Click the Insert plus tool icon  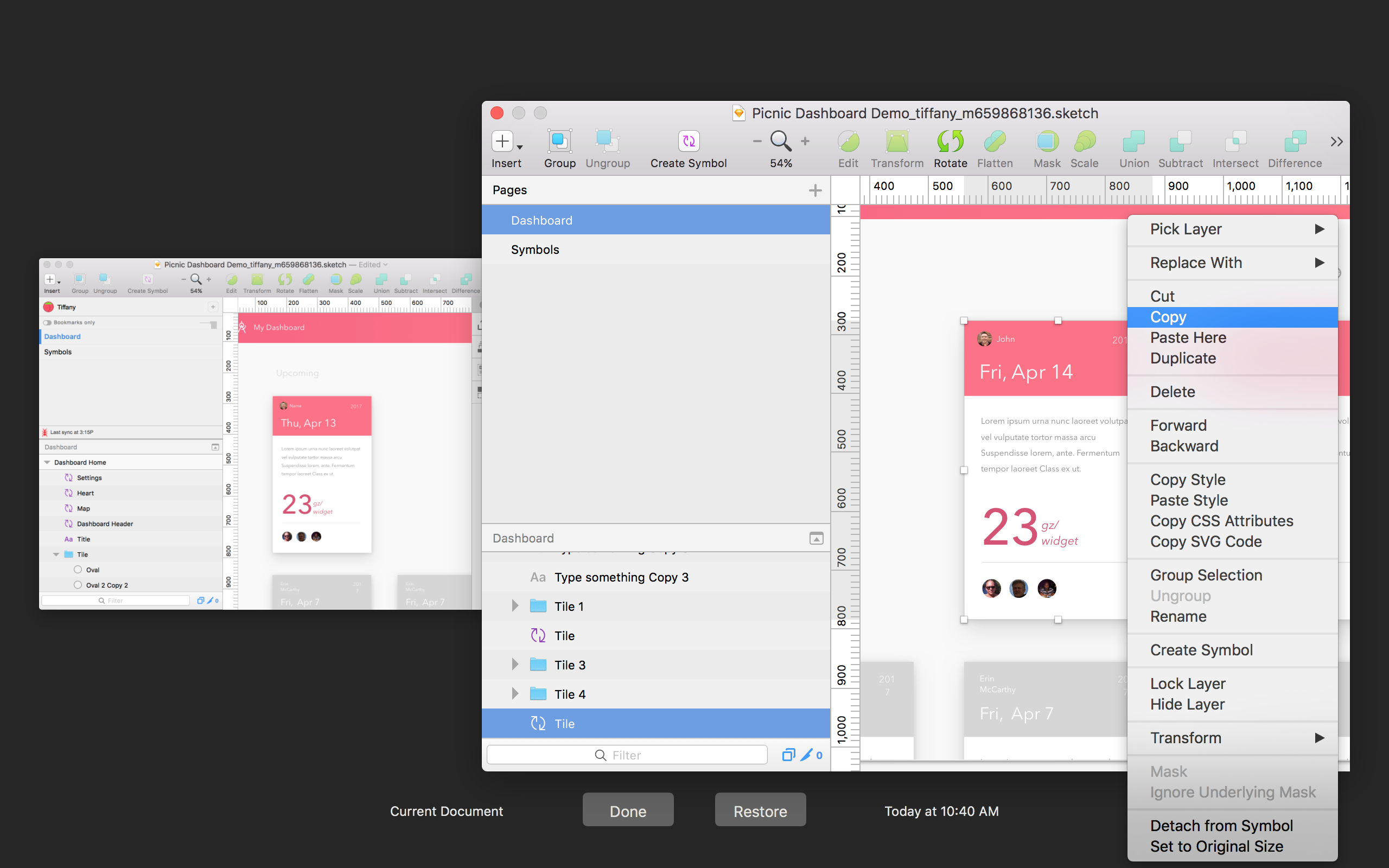point(502,141)
